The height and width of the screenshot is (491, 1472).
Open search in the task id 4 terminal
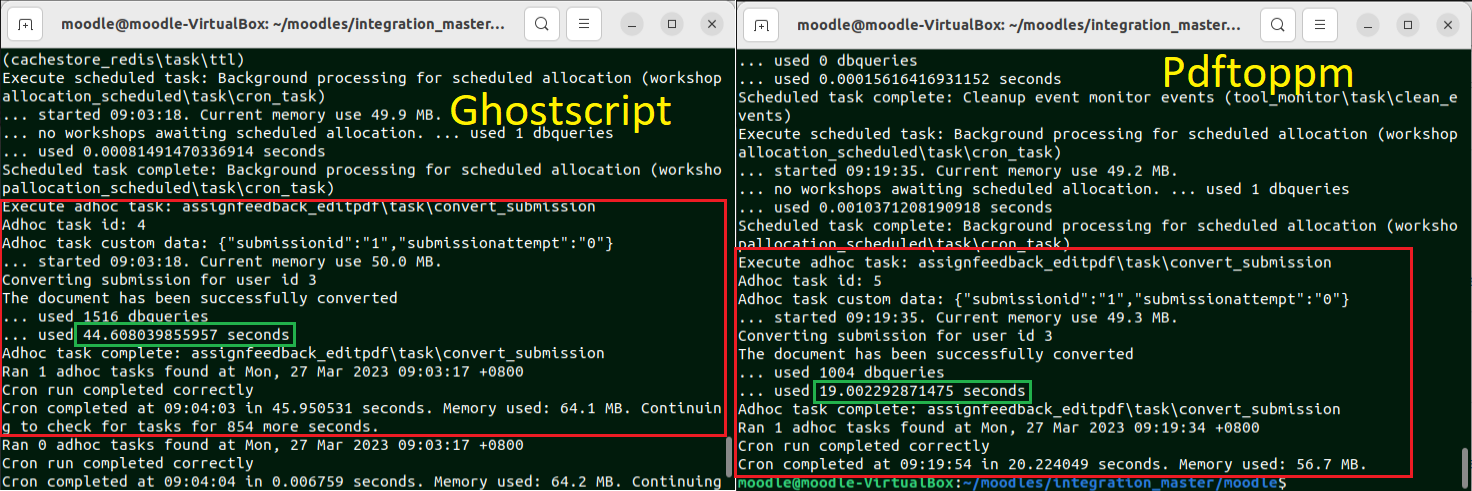[x=541, y=24]
